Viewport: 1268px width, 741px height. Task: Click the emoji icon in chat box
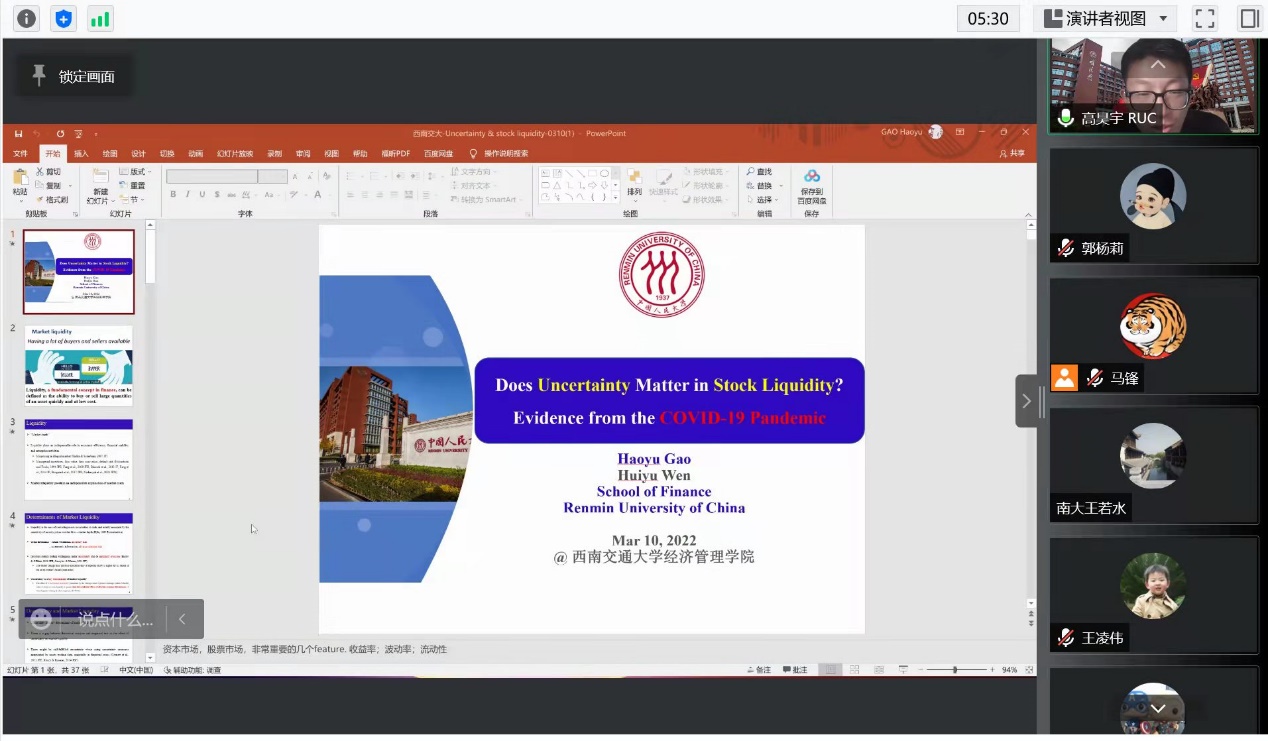[41, 619]
